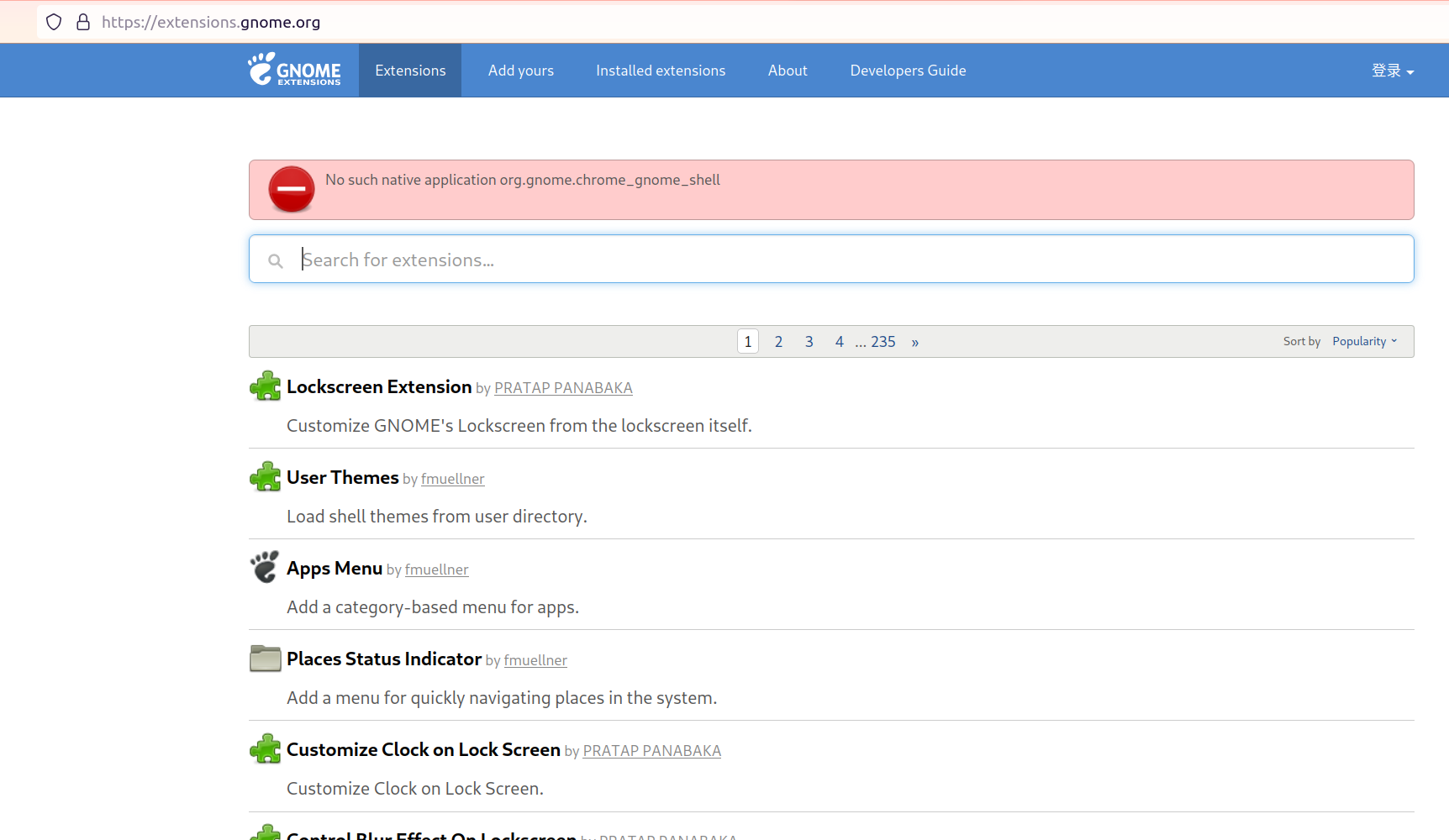Click the Places Status Indicator folder icon
Viewport: 1449px width, 840px height.
(266, 659)
